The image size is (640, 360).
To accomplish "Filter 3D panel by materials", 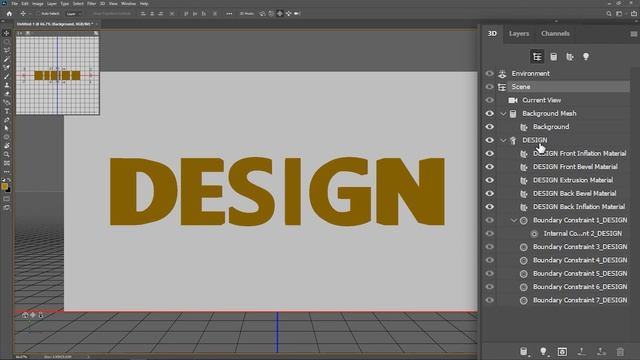I will (570, 57).
